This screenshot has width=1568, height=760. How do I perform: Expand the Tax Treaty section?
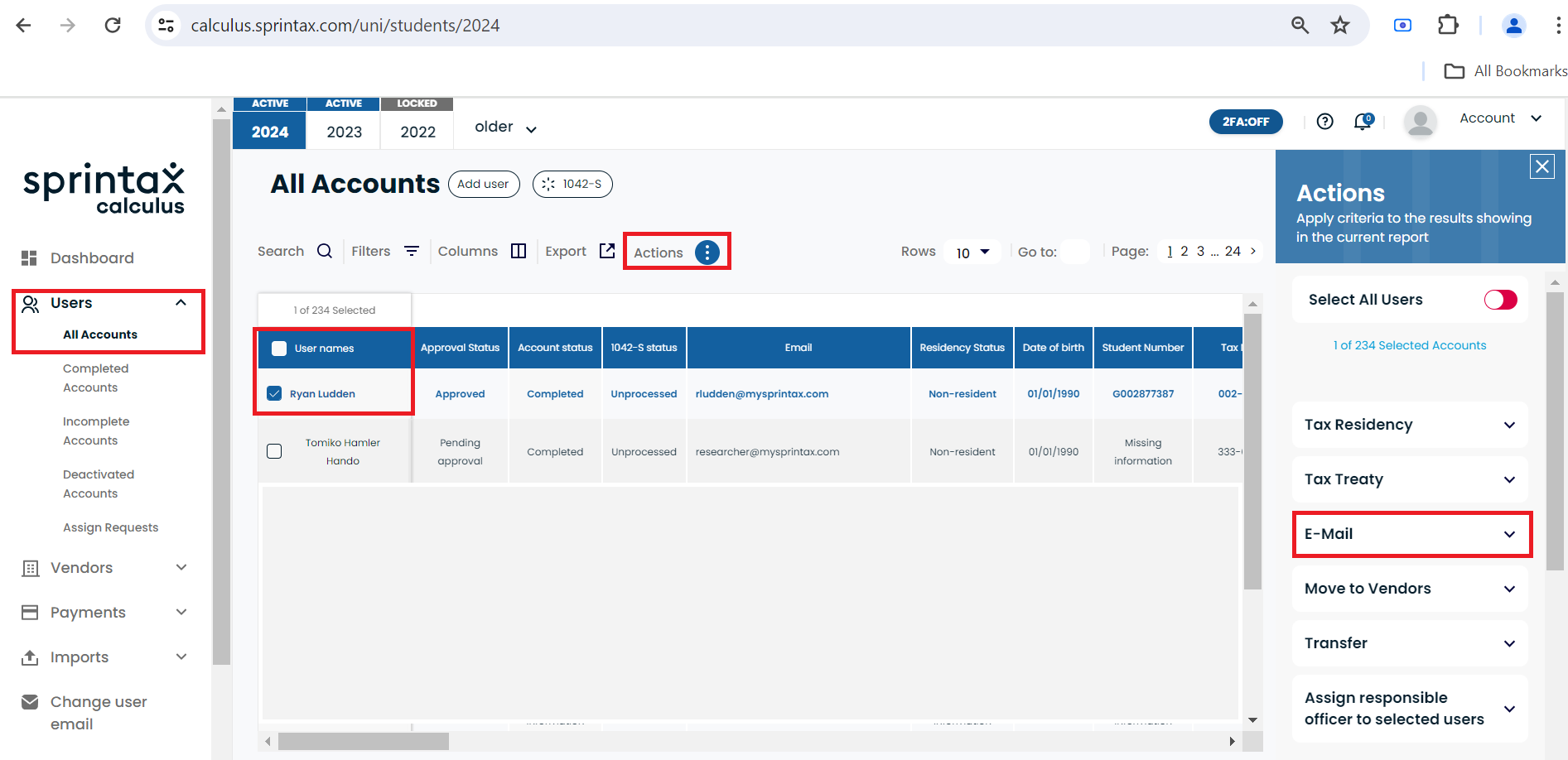pos(1410,479)
